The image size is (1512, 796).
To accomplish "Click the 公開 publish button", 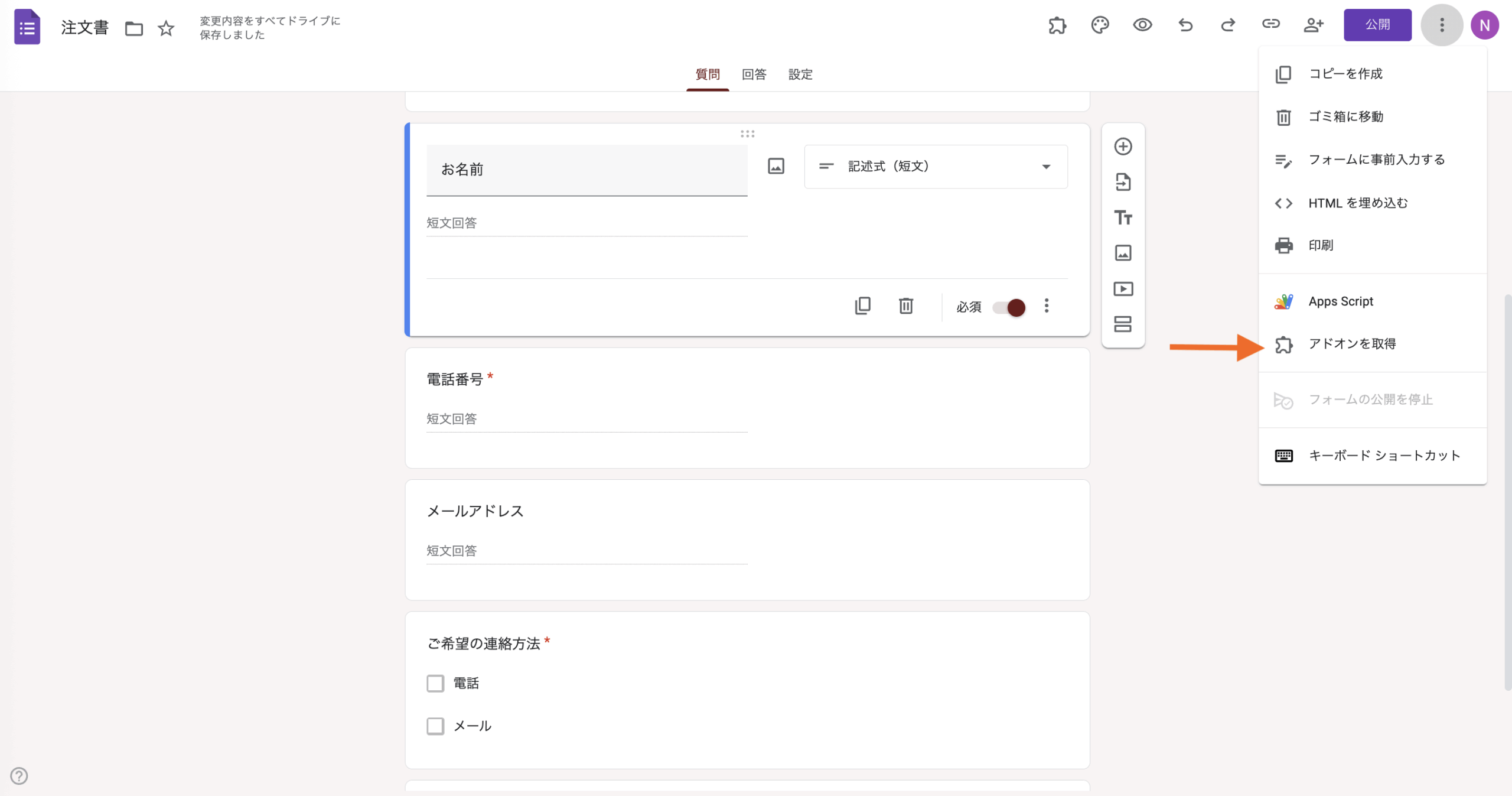I will [1377, 25].
